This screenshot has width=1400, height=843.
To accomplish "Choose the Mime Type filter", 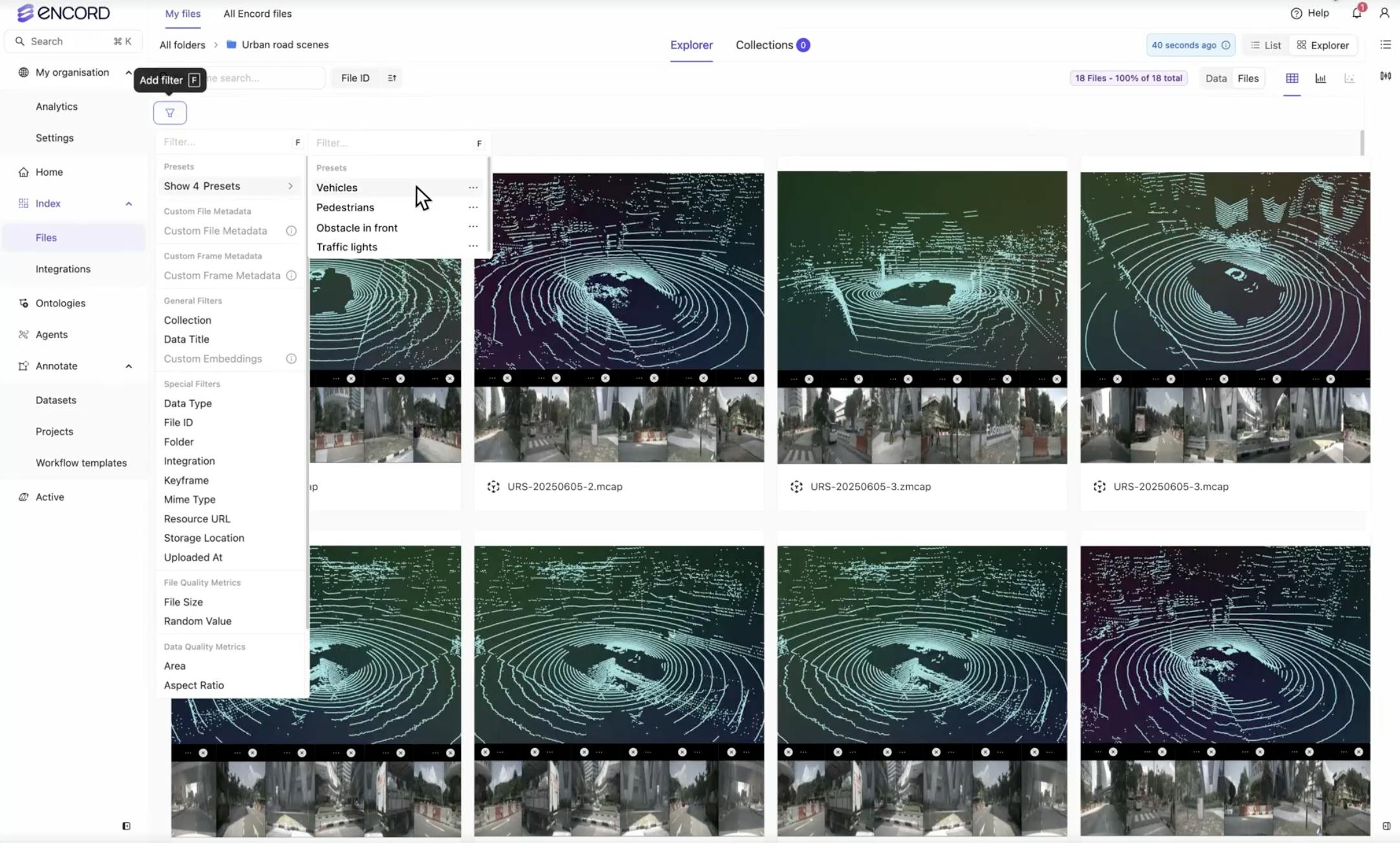I will (x=189, y=499).
